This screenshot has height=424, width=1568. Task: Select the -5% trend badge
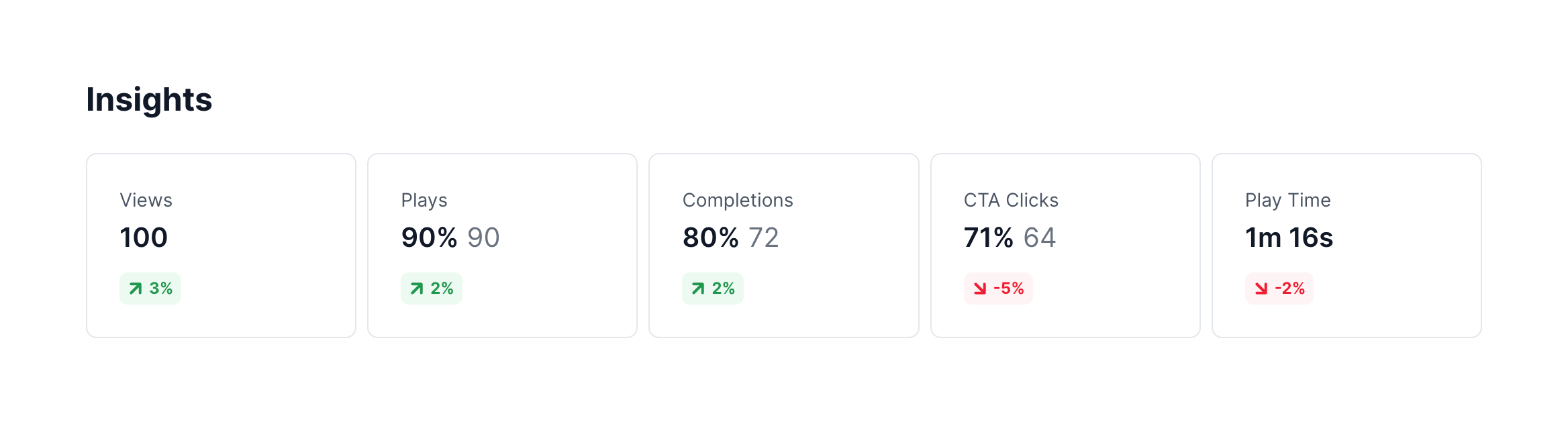click(x=998, y=288)
